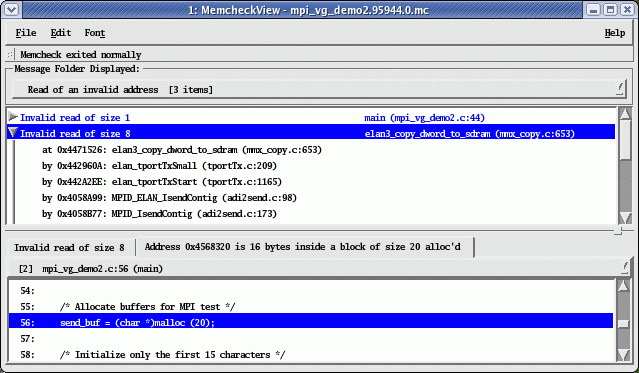Screen dimensions: 639x373
Task: Open the Message Folder dropdown
Action: click(x=620, y=88)
